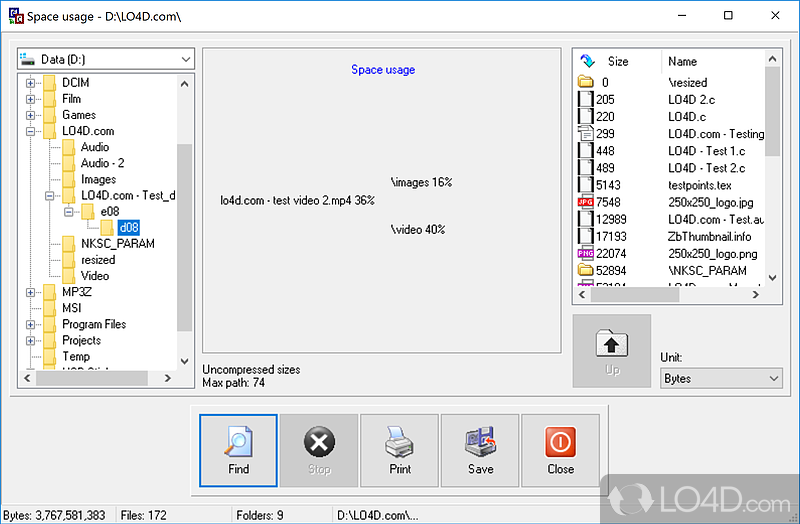800x524 pixels.
Task: Collapse the LO4D.com - Test_d folder node
Action: coord(49,195)
